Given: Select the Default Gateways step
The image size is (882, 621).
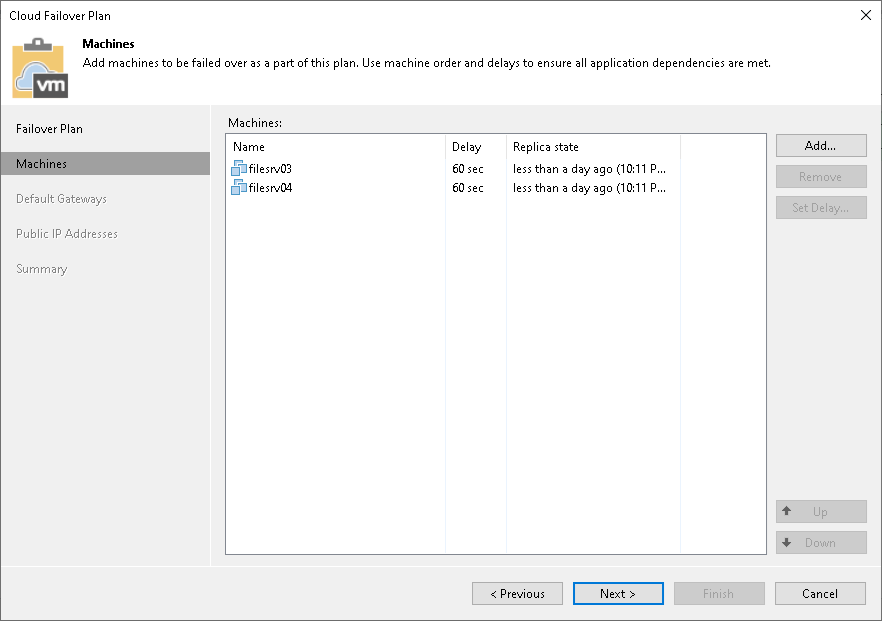Looking at the screenshot, I should (60, 198).
